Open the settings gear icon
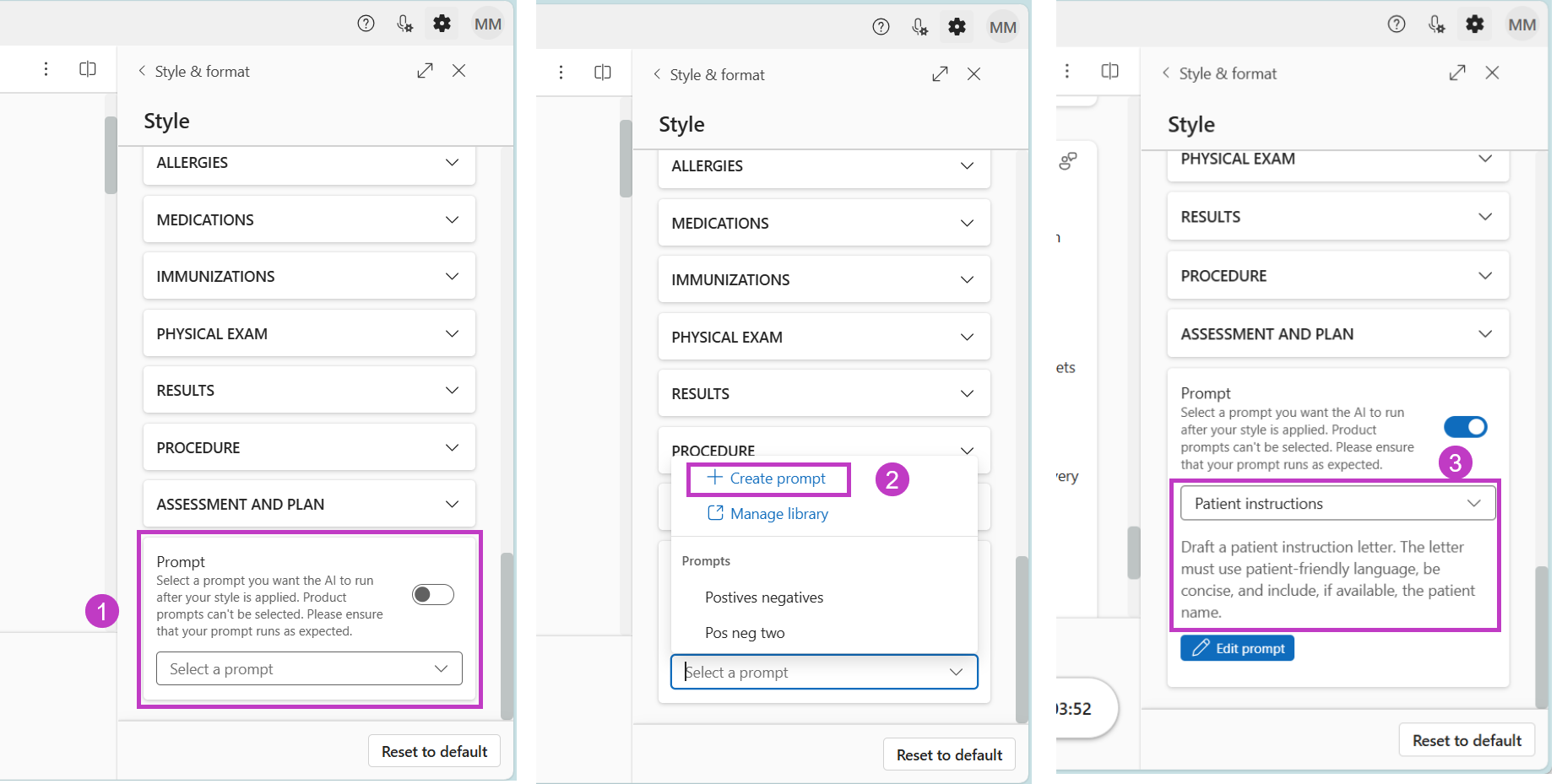 click(x=442, y=23)
